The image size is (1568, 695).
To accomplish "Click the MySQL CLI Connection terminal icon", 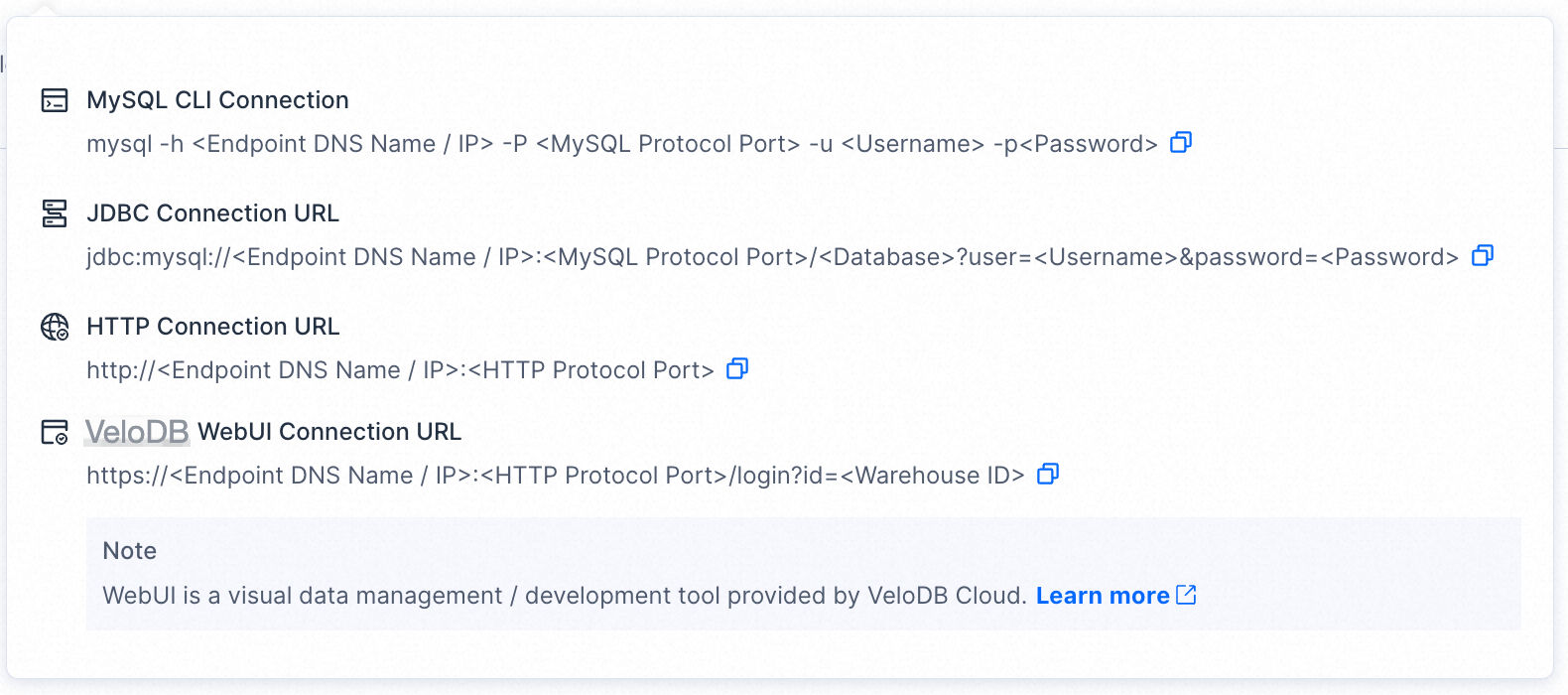I will (x=55, y=99).
